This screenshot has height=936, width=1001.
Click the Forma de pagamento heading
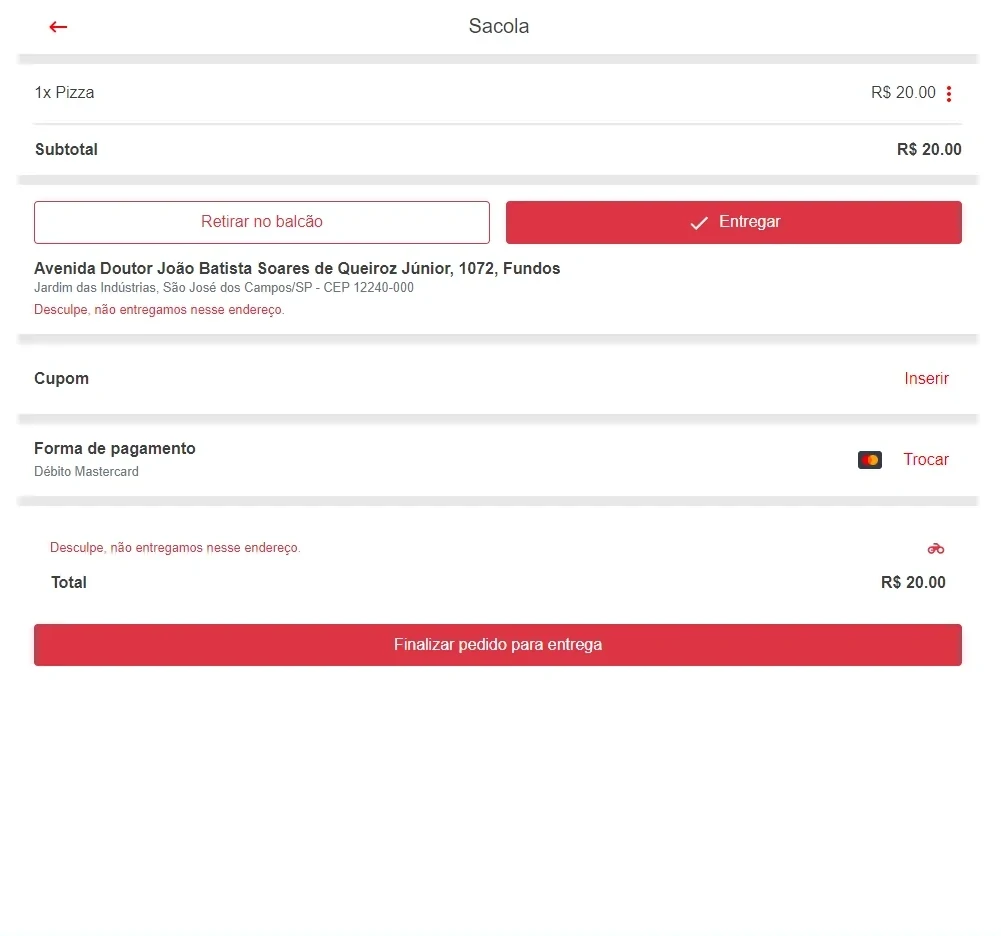pos(115,449)
